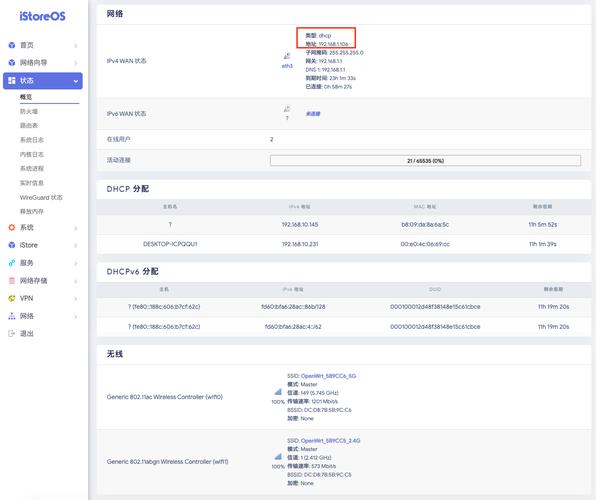
Task: Click remaining lease time 11h 5m 52s
Action: point(543,225)
